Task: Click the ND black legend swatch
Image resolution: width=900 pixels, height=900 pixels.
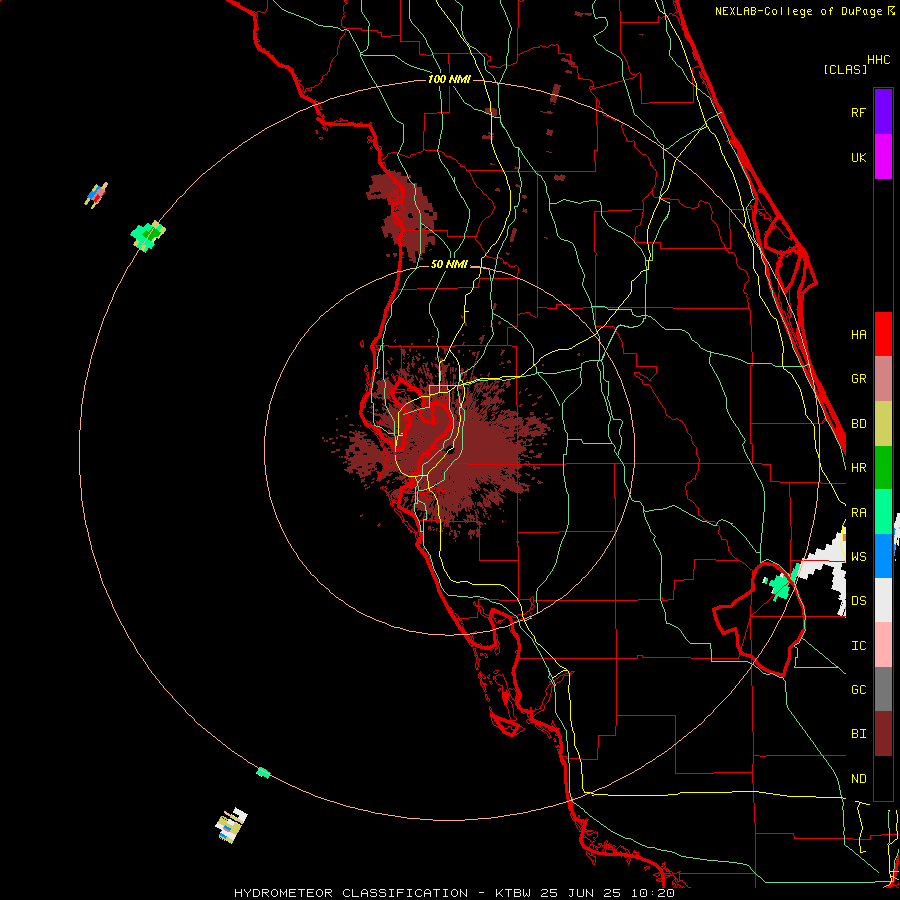Action: pos(883,778)
